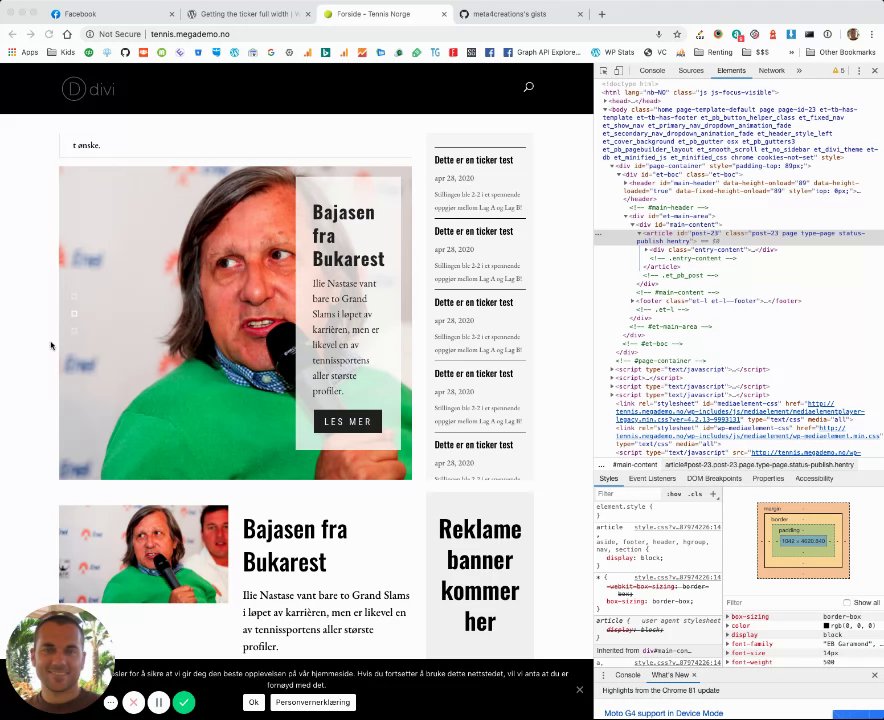Click the Bajasen fra Bukarest article heading
This screenshot has height=720, width=884.
pos(295,545)
